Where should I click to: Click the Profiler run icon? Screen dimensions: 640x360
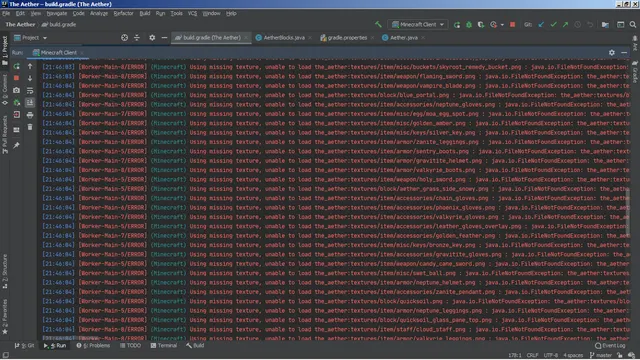[x=493, y=25]
